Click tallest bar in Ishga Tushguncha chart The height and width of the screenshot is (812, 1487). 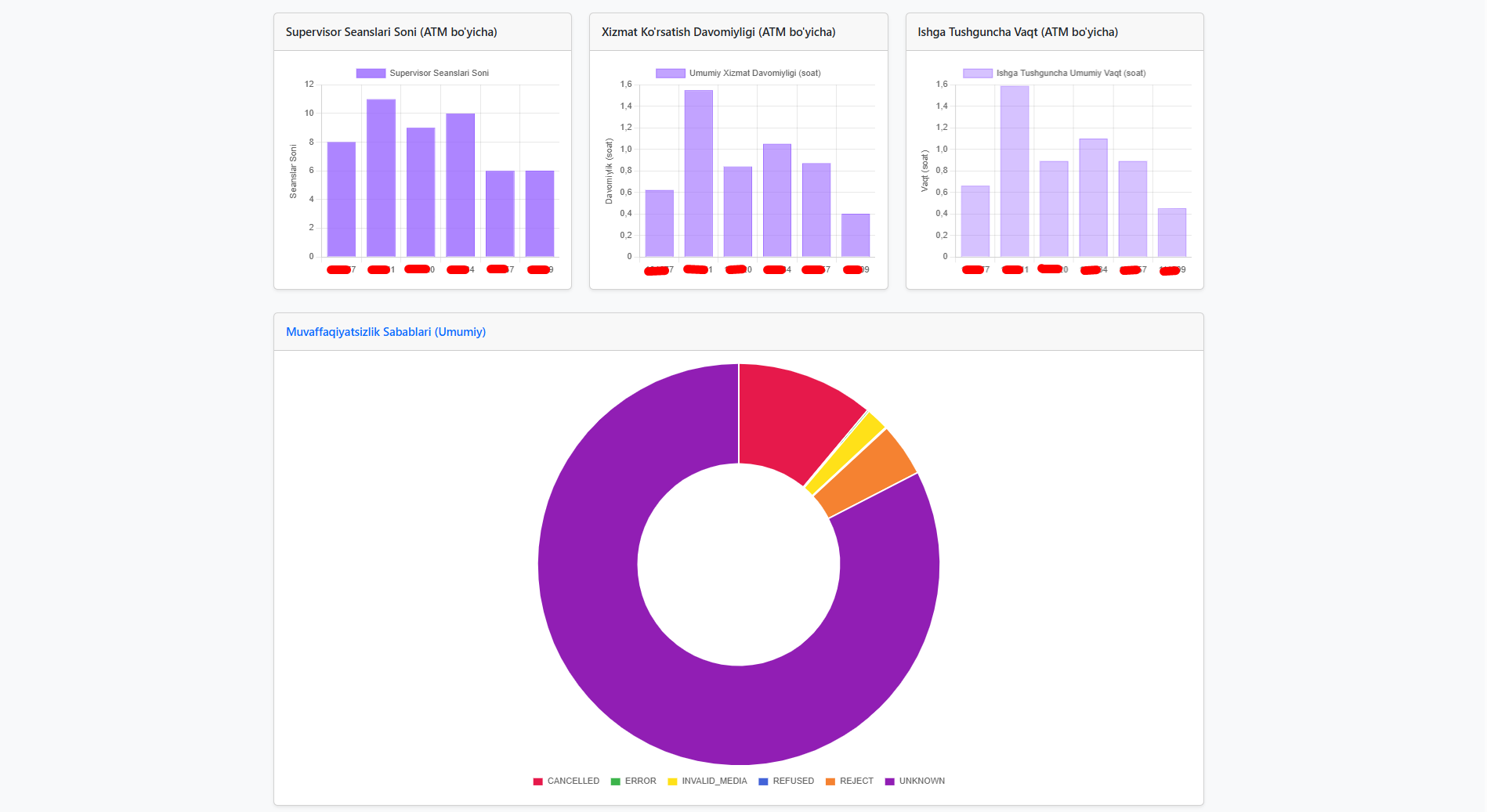click(x=1014, y=171)
